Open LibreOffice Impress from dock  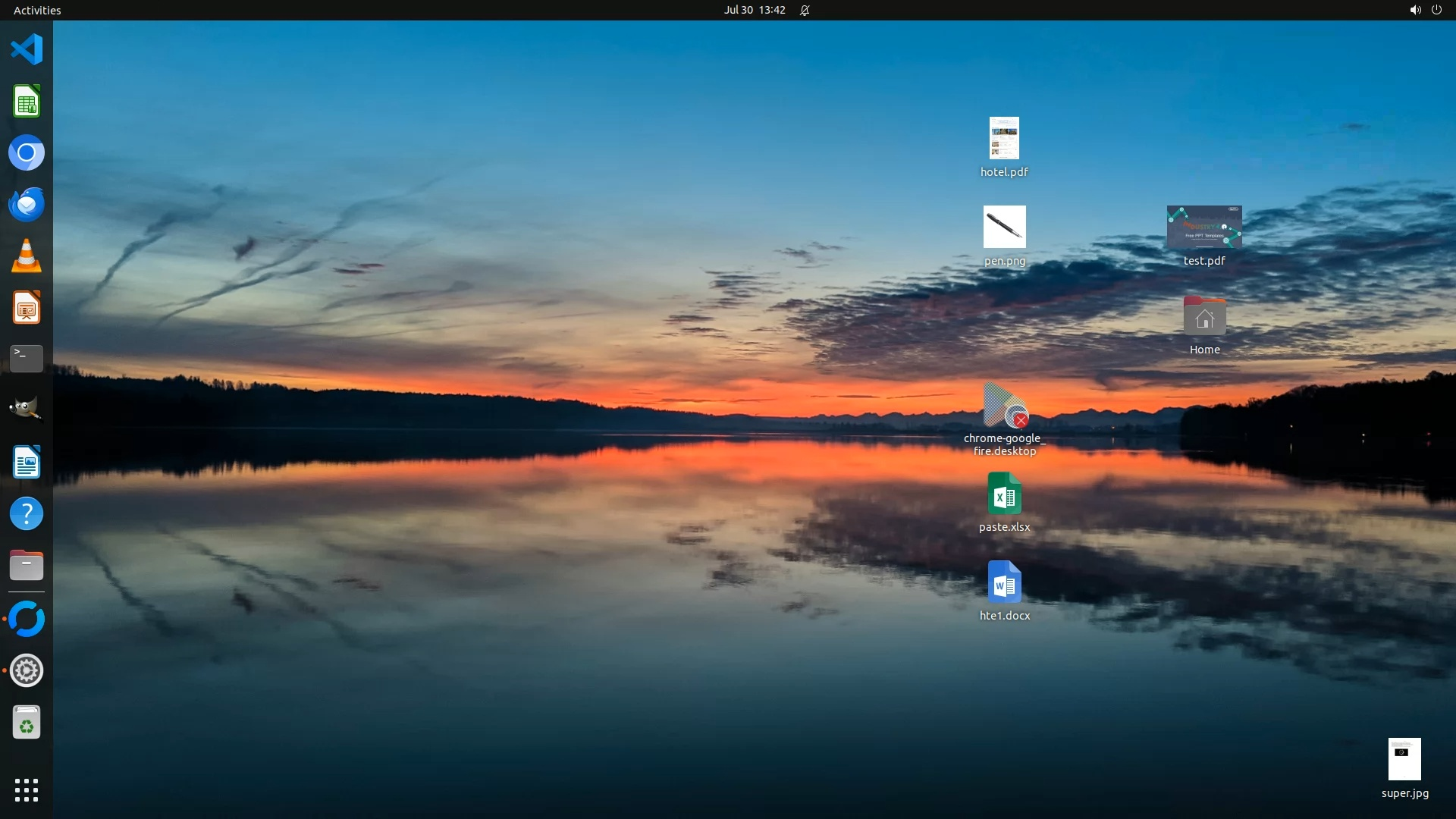click(x=27, y=308)
